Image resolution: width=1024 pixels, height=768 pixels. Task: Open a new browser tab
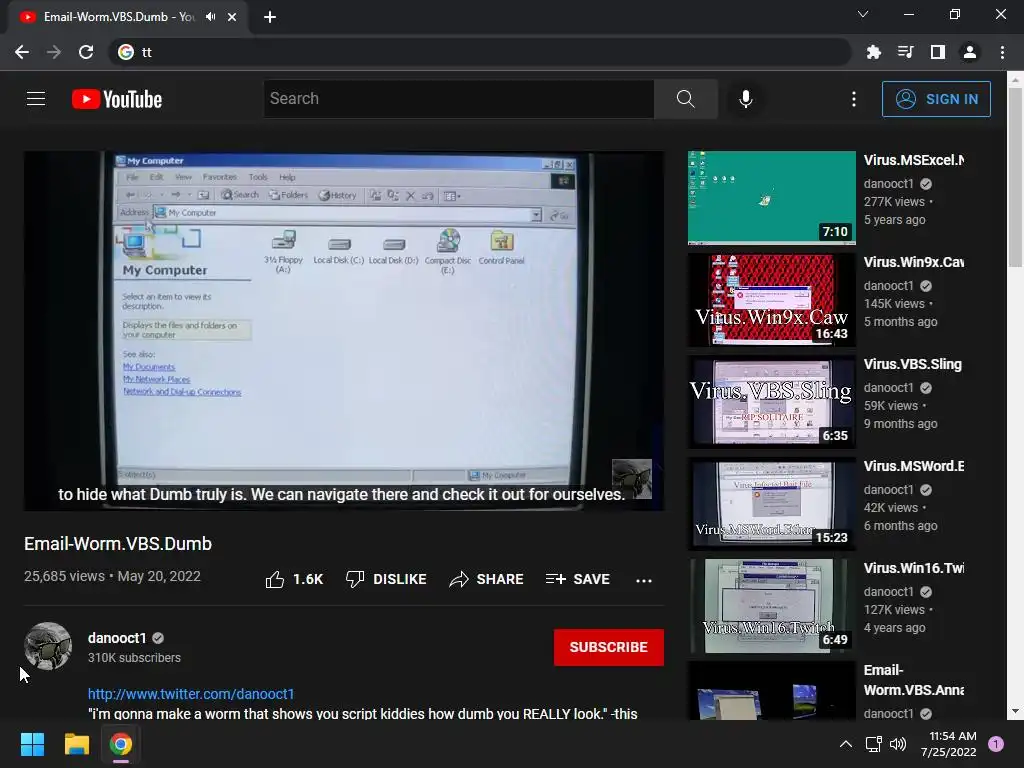click(x=270, y=17)
